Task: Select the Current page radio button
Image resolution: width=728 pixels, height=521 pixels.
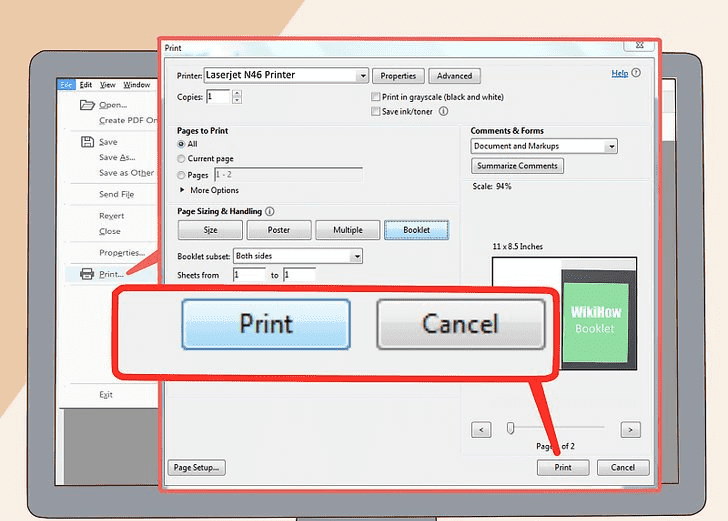Action: coord(181,159)
